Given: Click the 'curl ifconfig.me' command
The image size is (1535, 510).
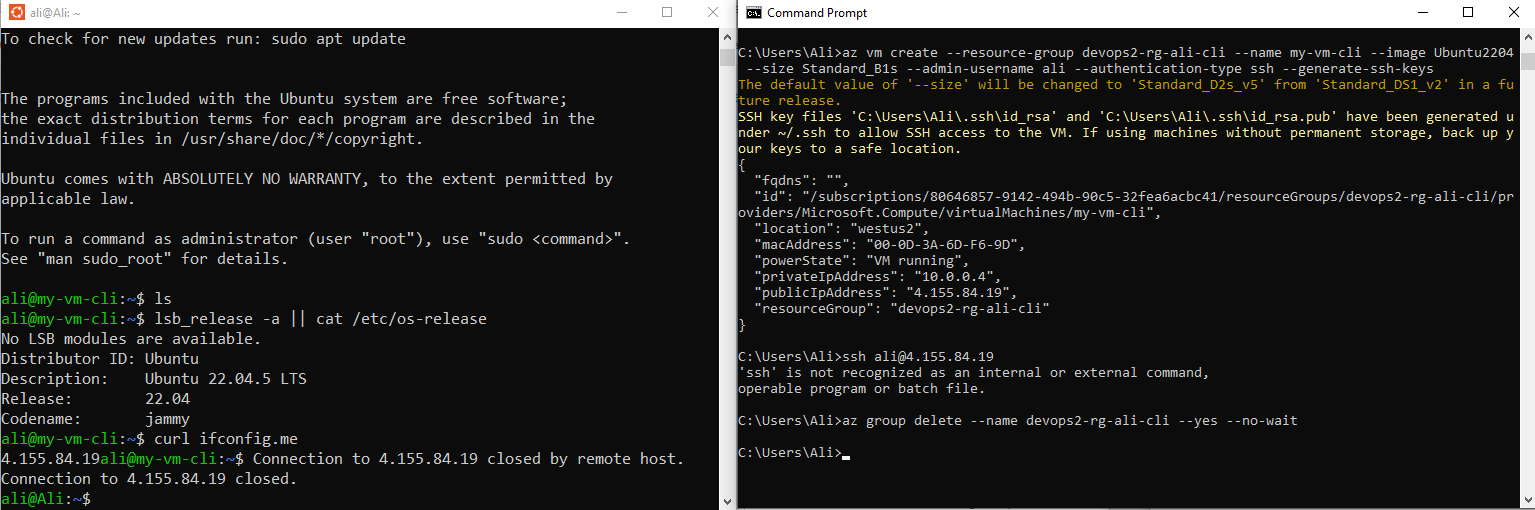Looking at the screenshot, I should (x=226, y=439).
